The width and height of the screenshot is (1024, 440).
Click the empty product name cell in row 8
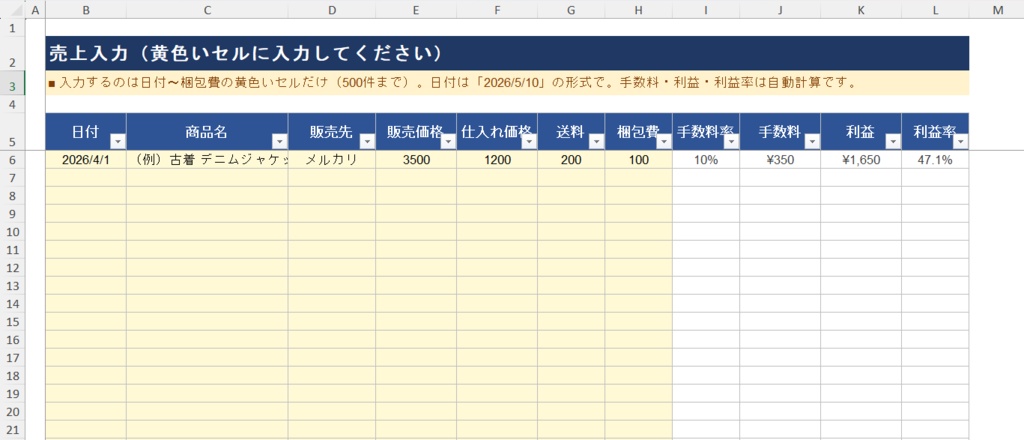click(207, 196)
